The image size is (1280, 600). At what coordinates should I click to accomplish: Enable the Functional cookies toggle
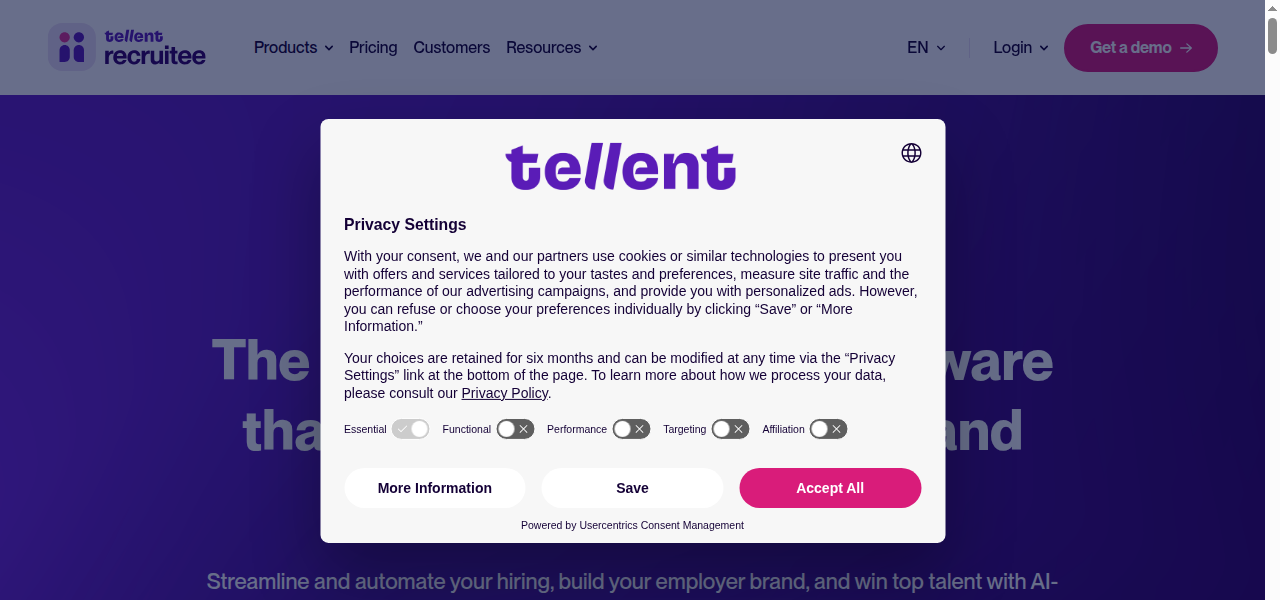[x=516, y=429]
